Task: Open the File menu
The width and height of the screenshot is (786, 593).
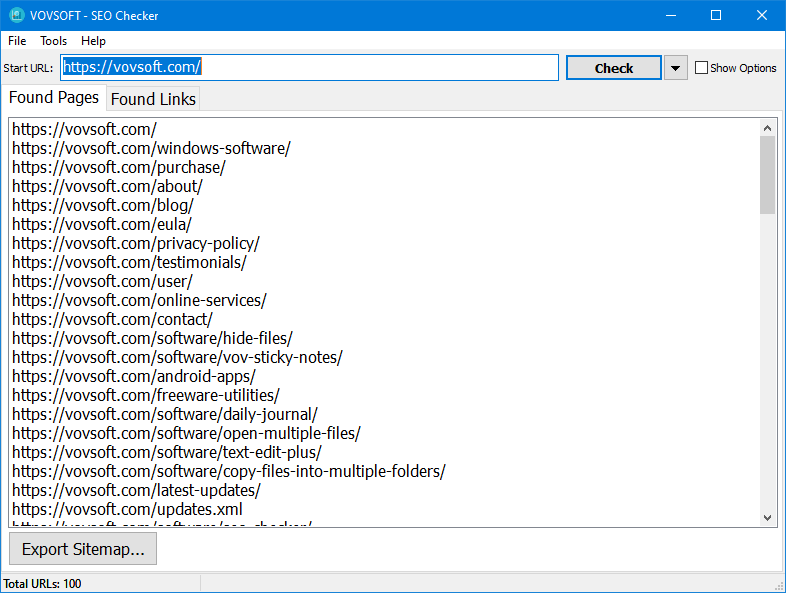Action: click(17, 41)
